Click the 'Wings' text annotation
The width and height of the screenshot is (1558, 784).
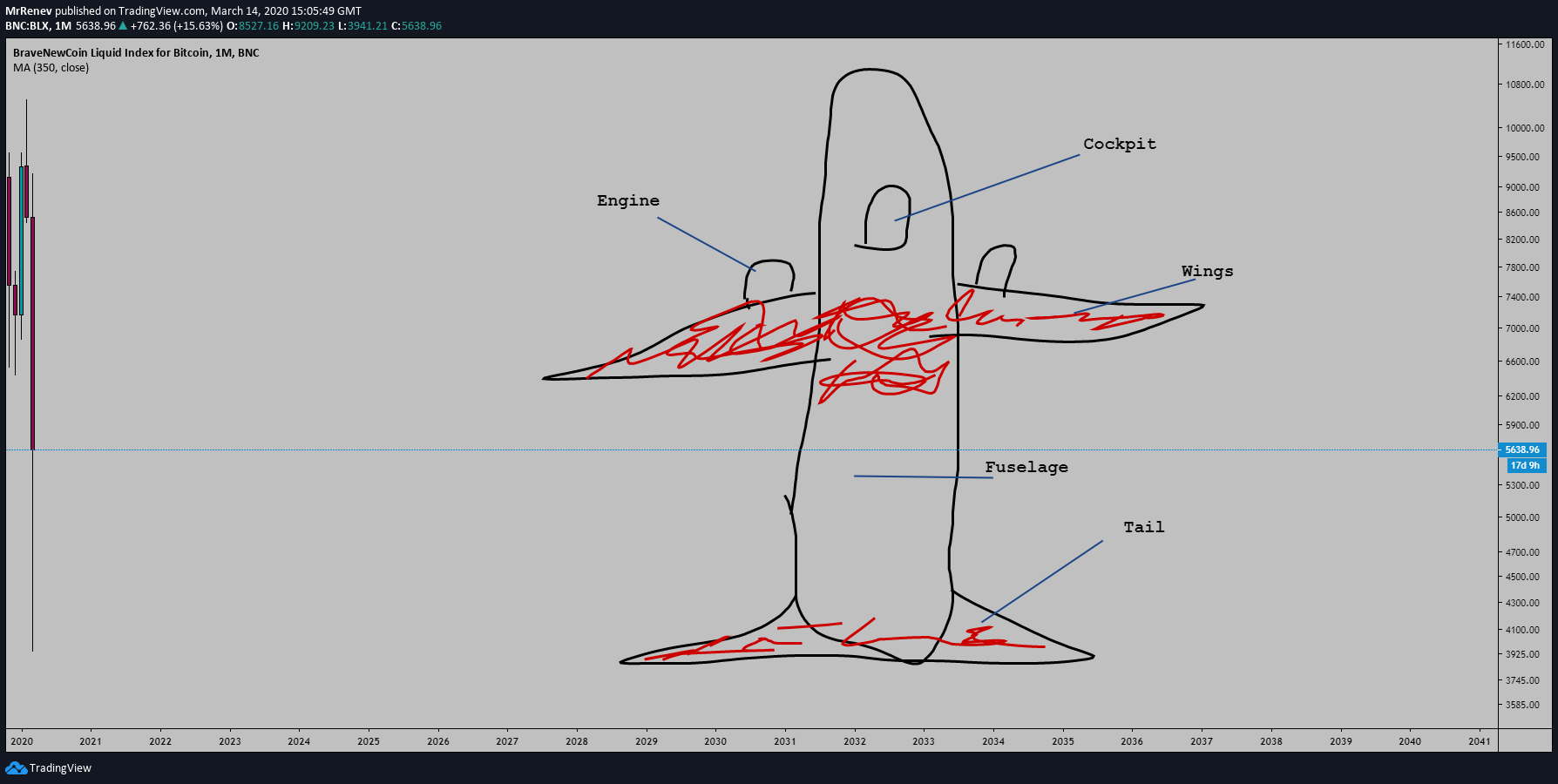click(x=1208, y=271)
